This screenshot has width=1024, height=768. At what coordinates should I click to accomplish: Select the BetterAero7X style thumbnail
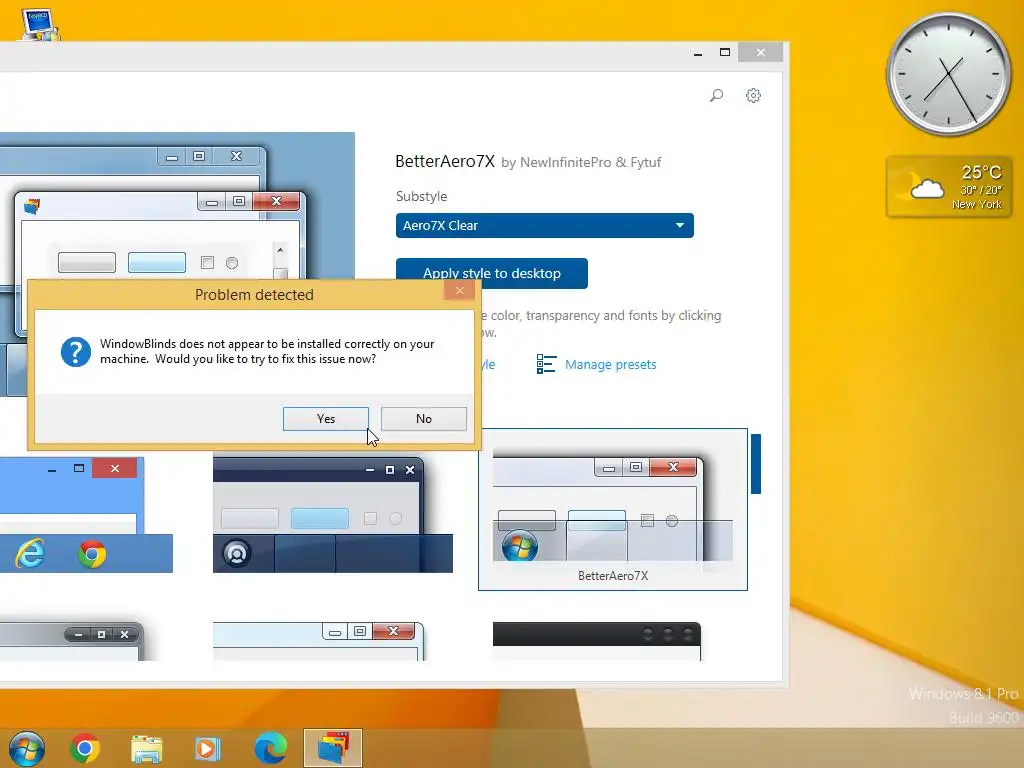click(x=613, y=509)
